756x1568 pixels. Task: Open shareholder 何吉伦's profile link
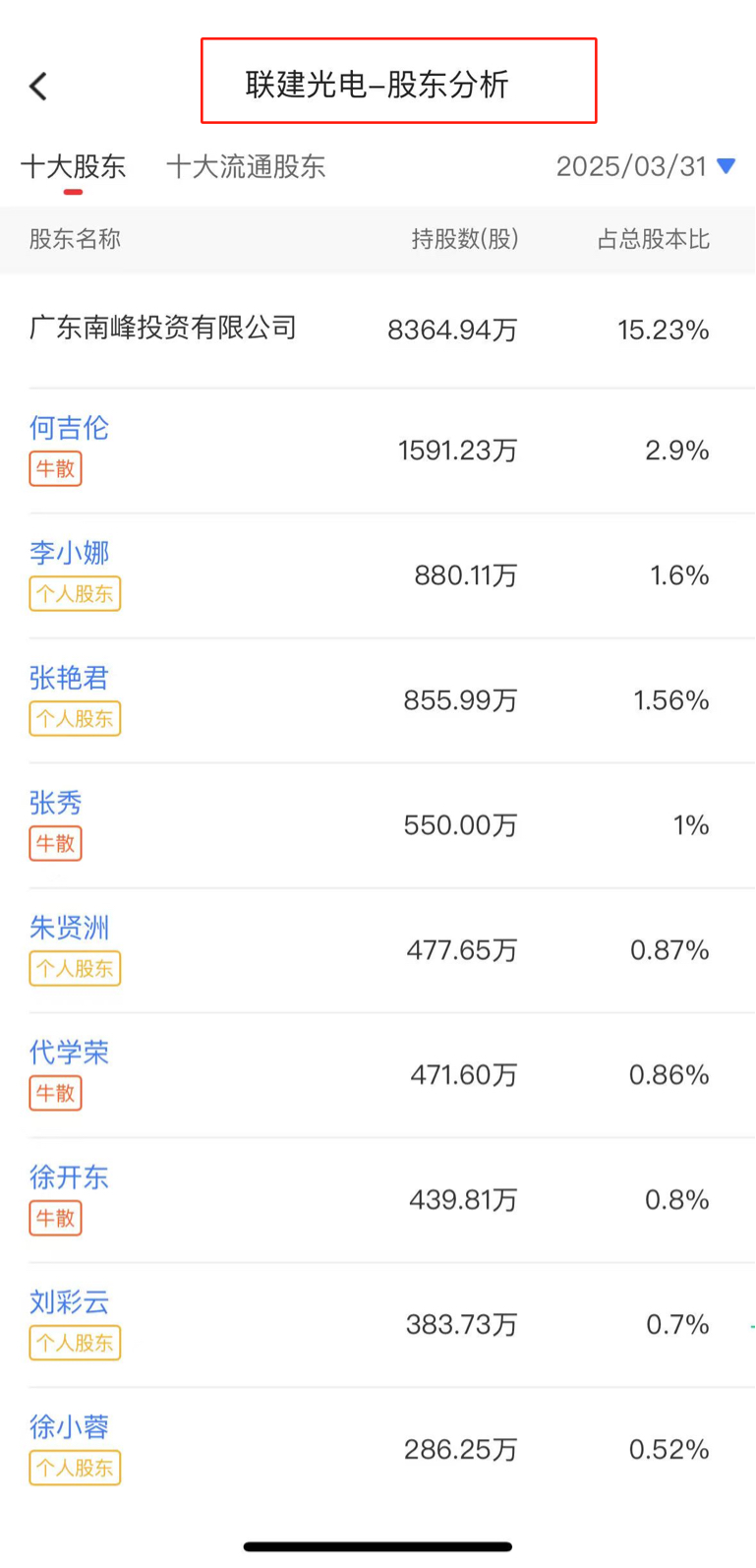tap(69, 428)
